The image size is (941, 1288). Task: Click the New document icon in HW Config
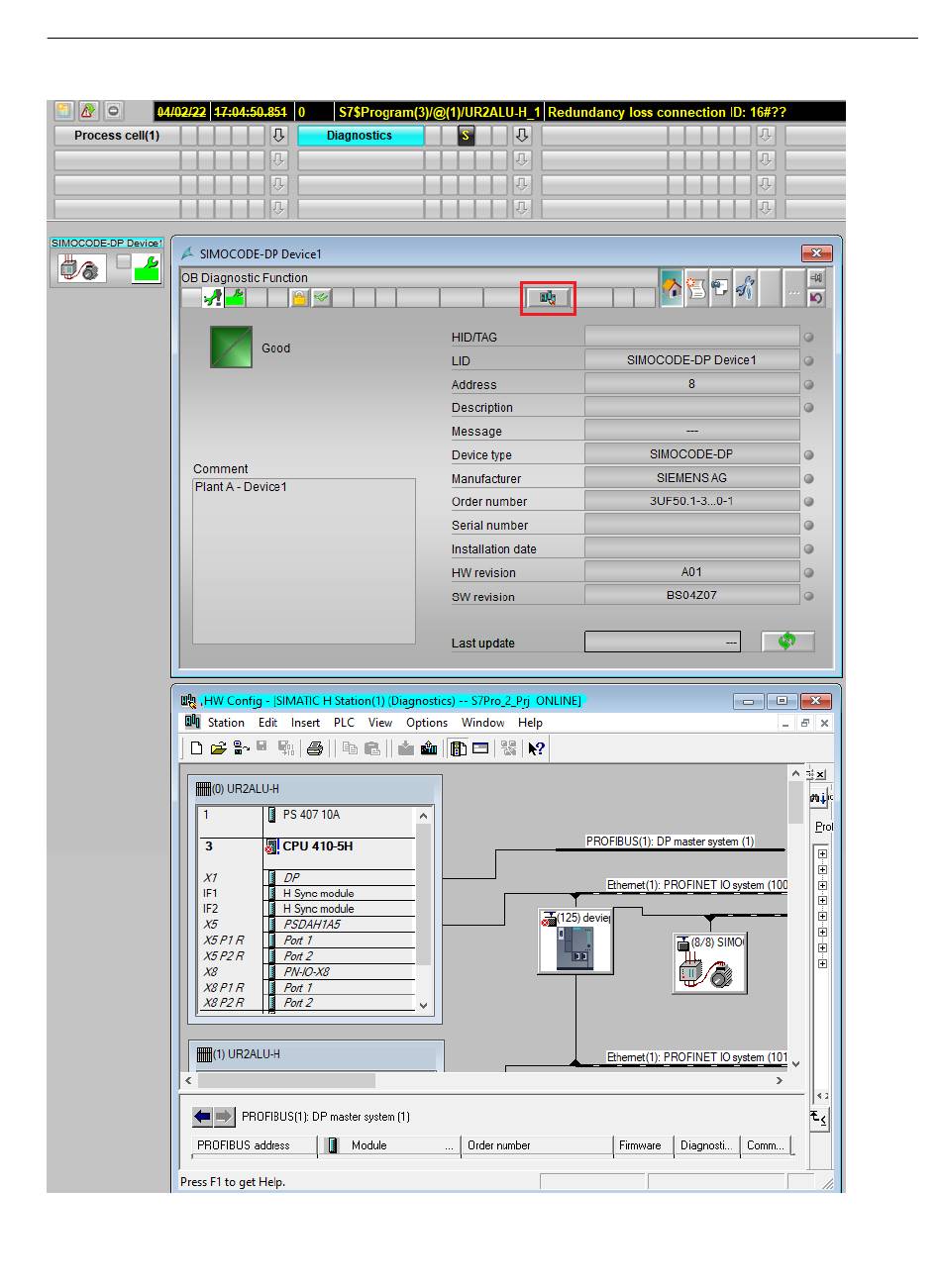tap(197, 749)
